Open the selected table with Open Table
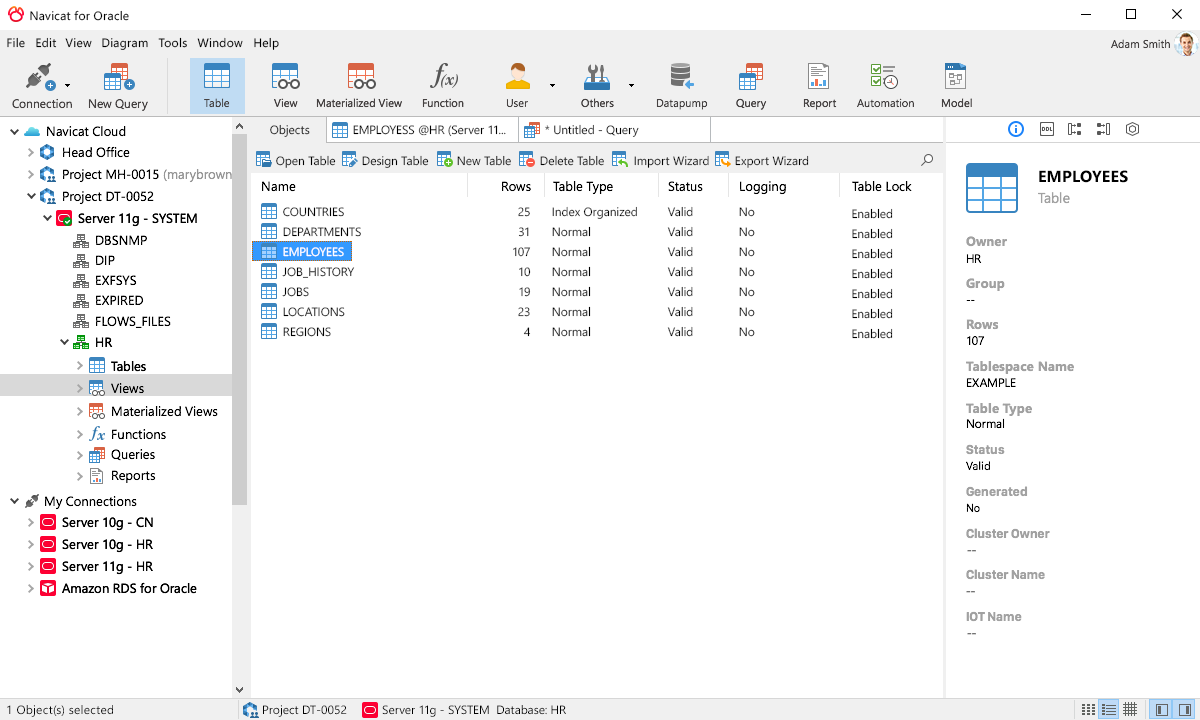This screenshot has height=720, width=1200. [296, 160]
